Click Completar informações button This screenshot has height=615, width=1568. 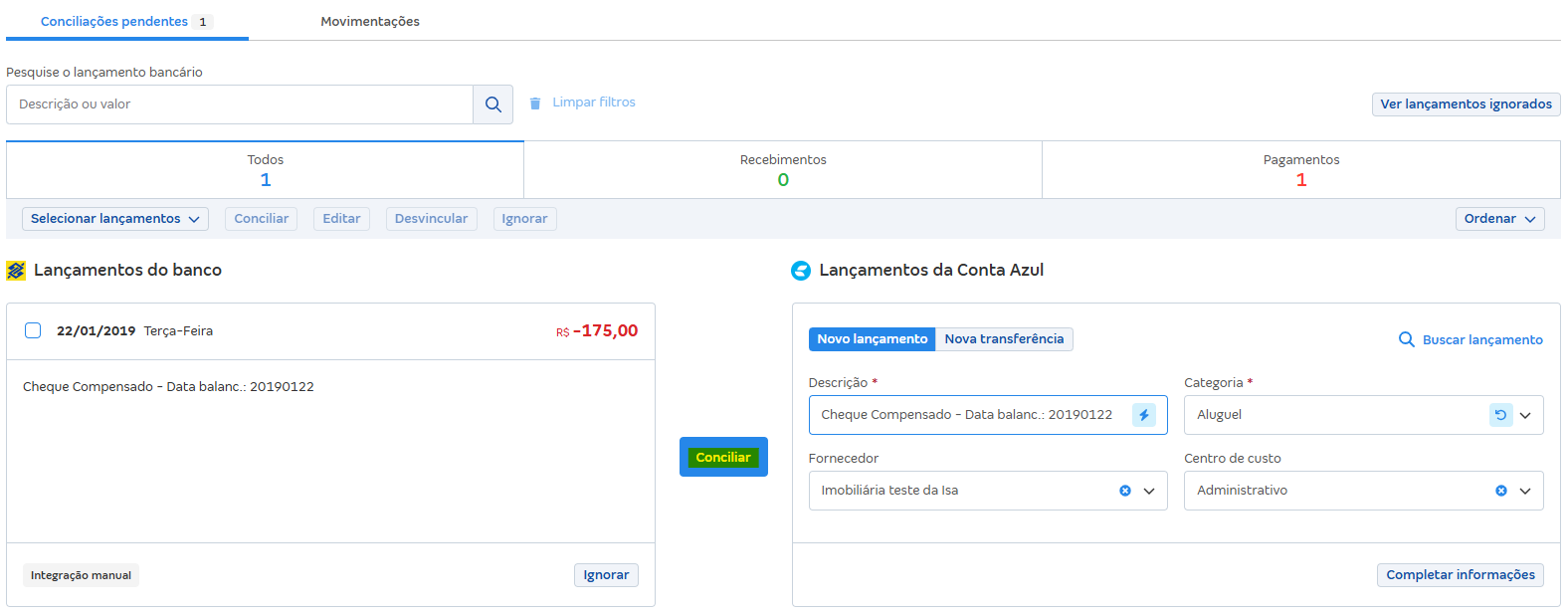coord(1460,575)
